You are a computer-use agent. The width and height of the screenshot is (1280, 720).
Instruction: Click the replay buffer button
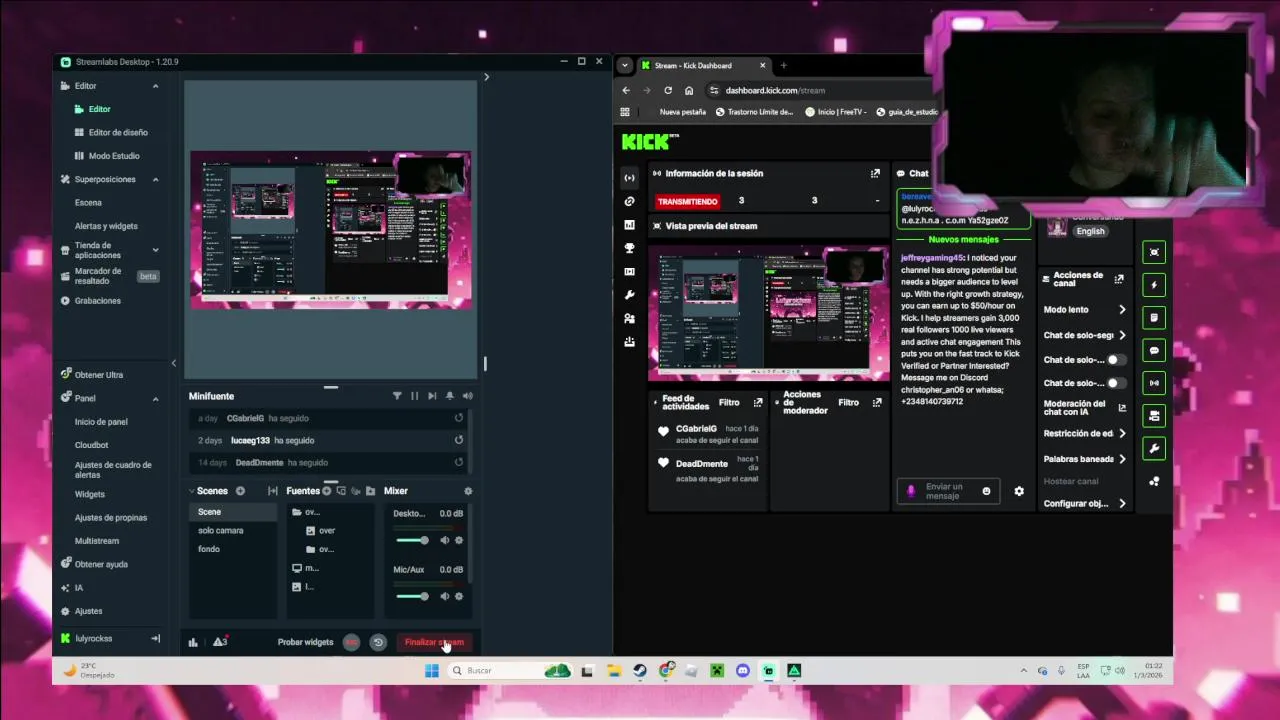point(378,642)
